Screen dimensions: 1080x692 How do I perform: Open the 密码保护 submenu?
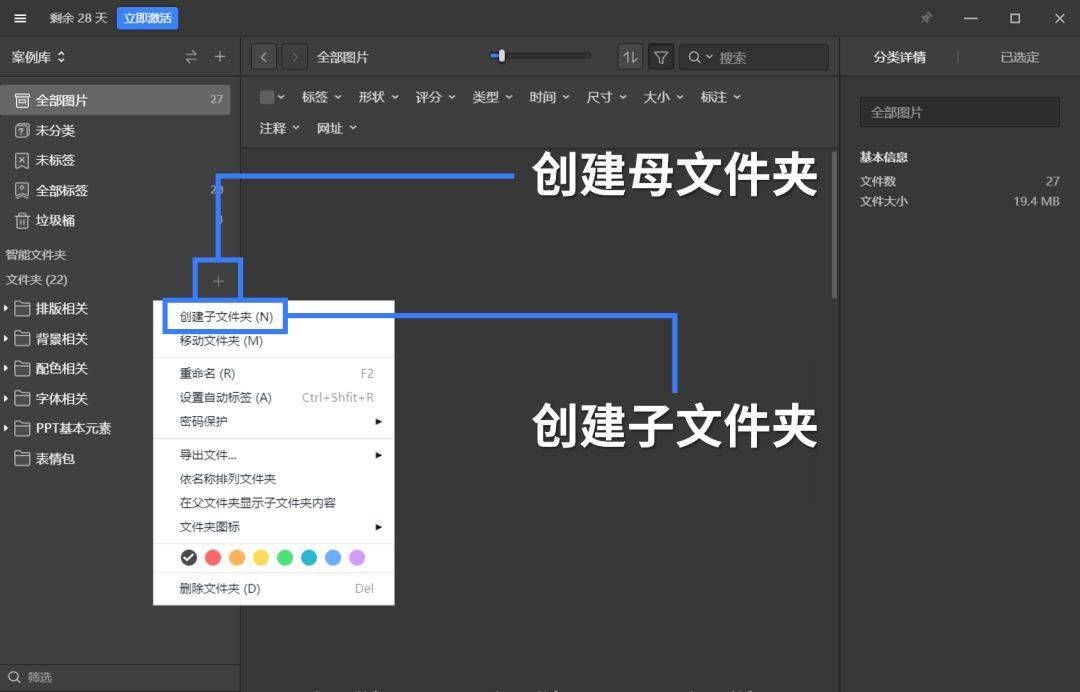point(273,421)
